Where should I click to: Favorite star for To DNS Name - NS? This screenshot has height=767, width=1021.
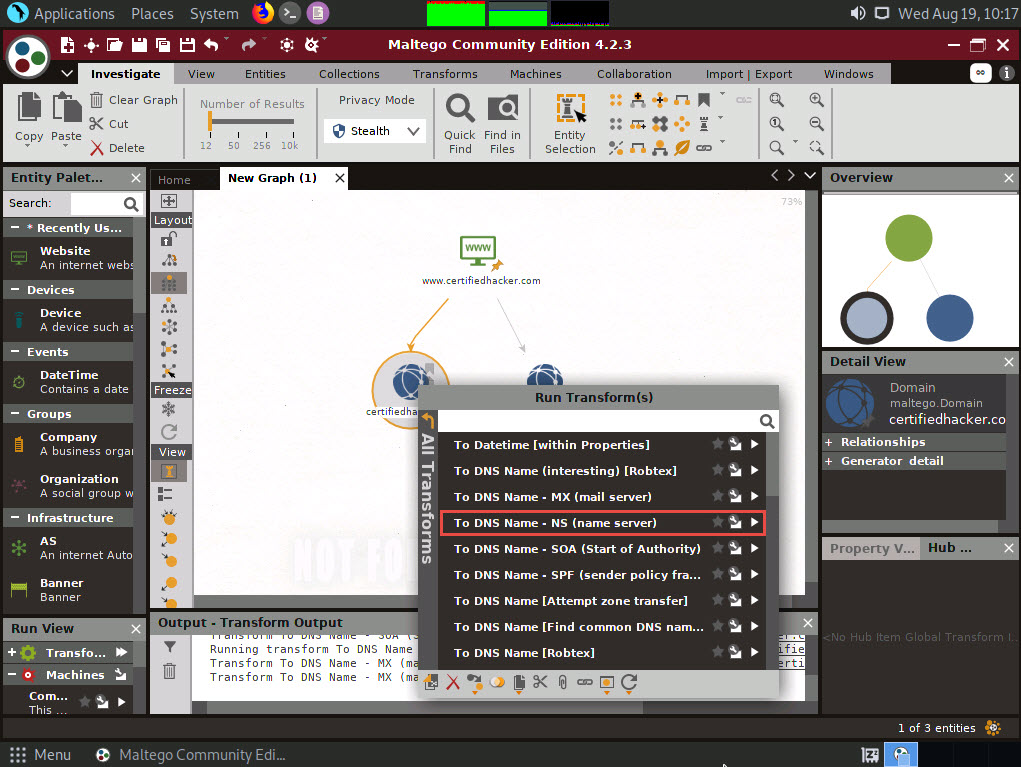pos(717,522)
